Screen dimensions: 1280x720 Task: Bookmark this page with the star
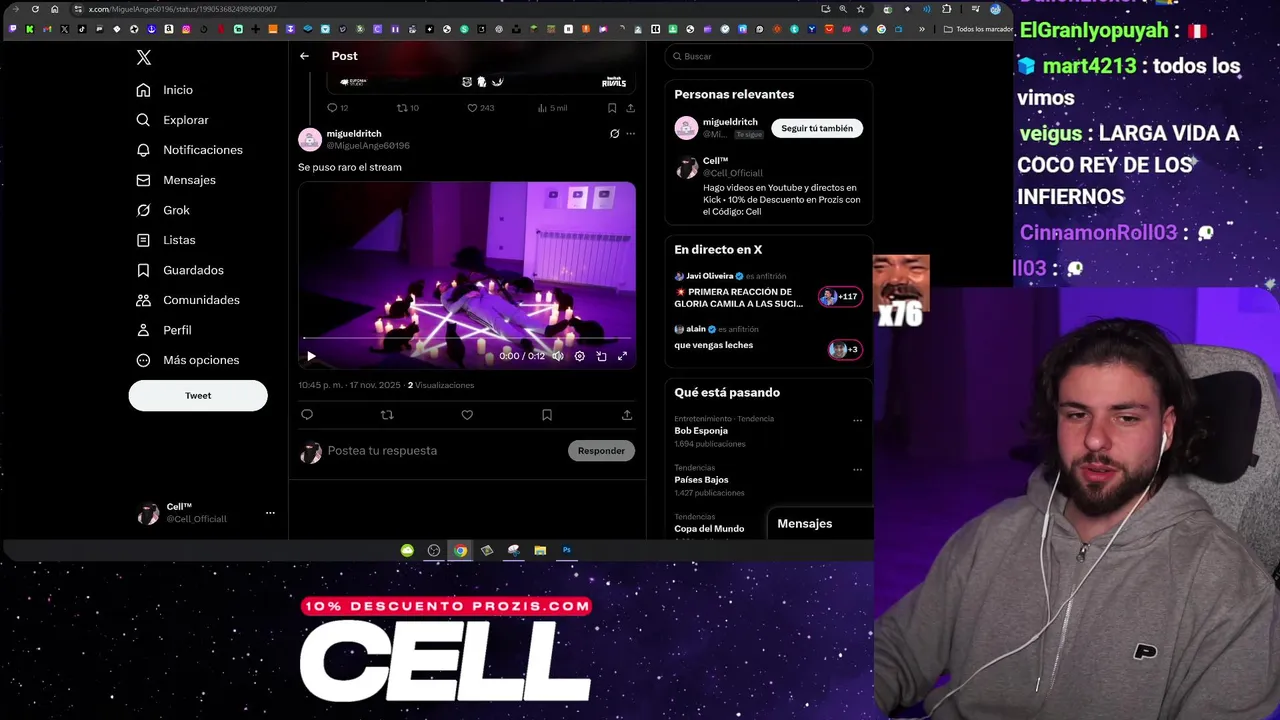click(x=860, y=9)
